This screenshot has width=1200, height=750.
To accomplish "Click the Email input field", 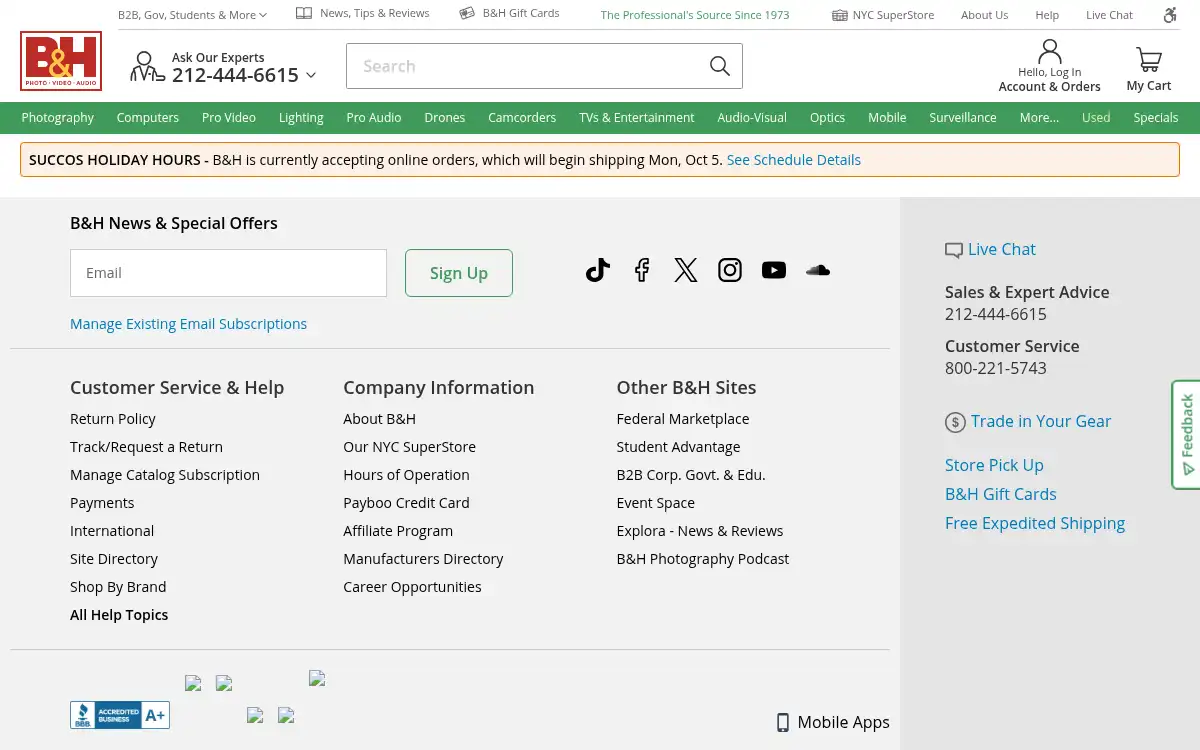I will click(x=228, y=273).
